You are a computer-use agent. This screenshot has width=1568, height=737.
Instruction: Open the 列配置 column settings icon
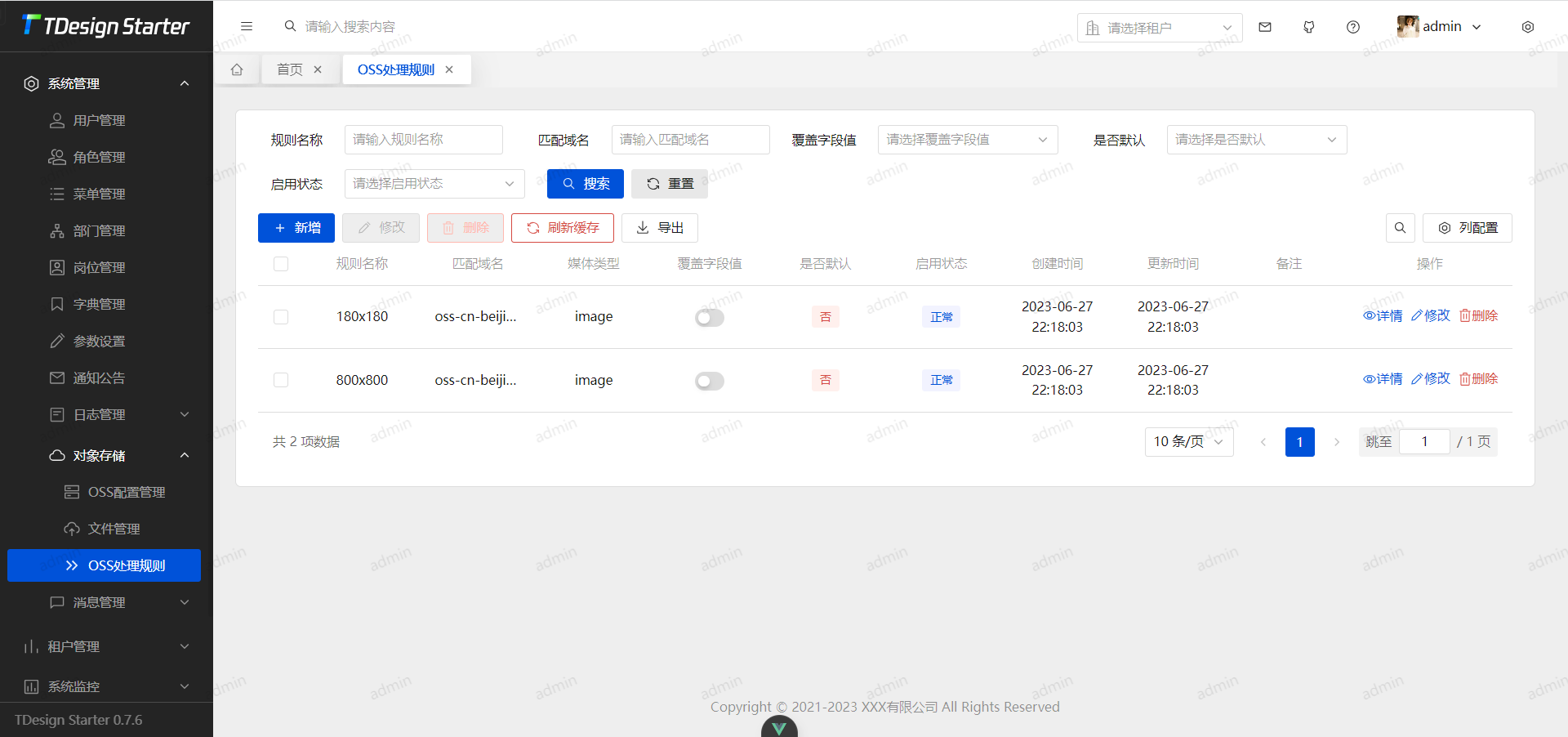tap(1468, 228)
